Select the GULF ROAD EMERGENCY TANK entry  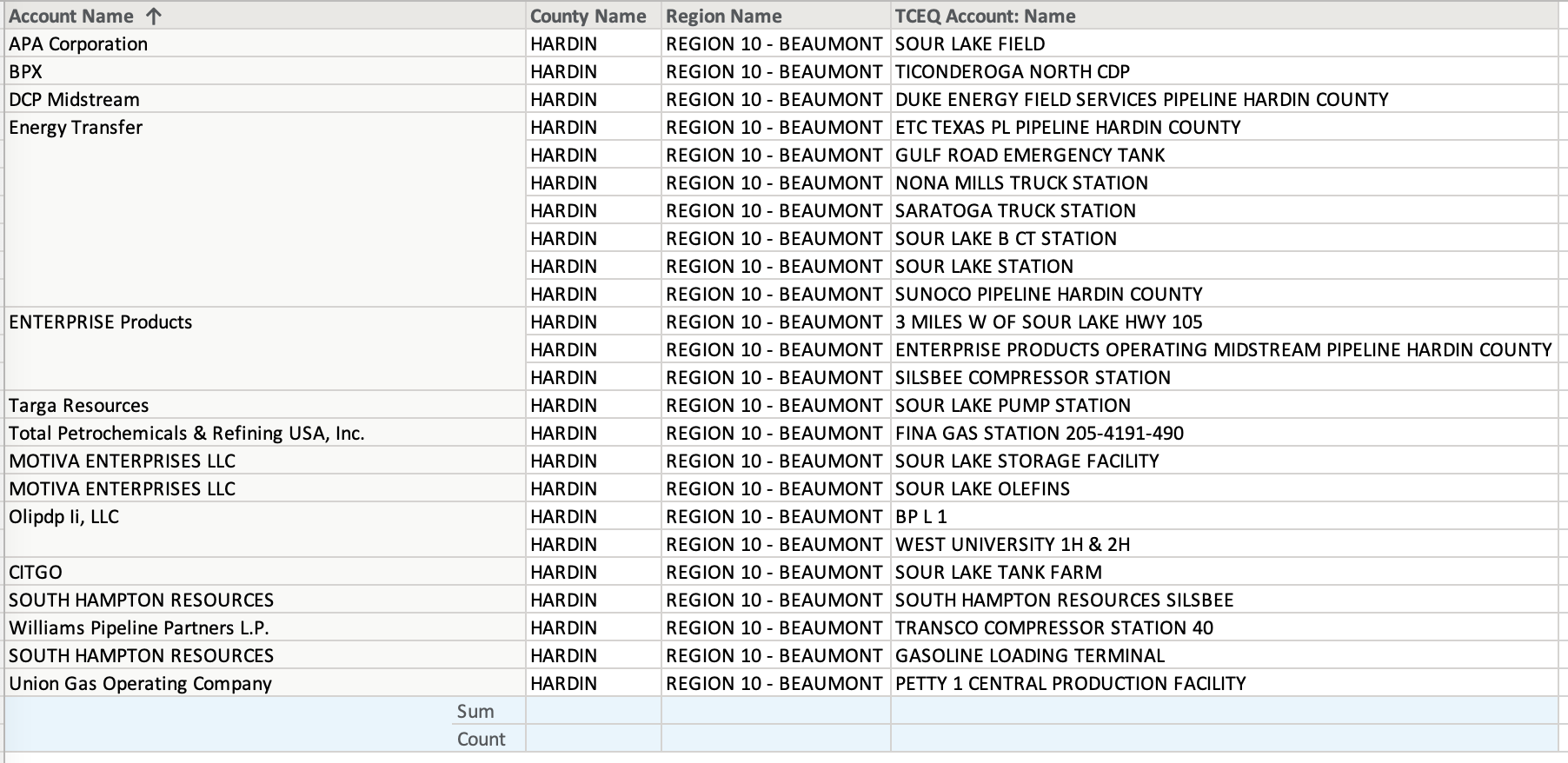(1029, 156)
